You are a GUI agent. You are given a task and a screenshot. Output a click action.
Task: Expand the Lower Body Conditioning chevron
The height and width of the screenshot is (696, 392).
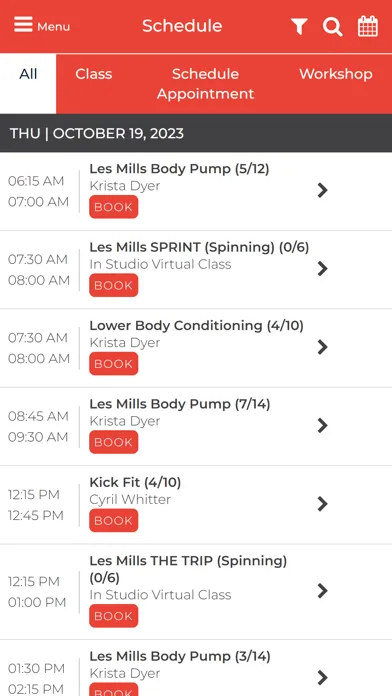pyautogui.click(x=322, y=347)
